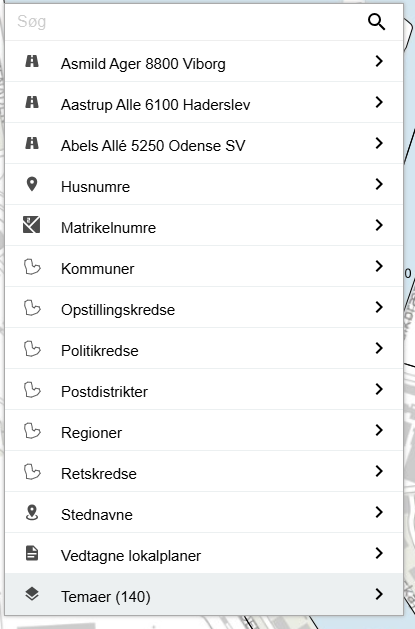Select the Husnumre search category

click(x=204, y=185)
